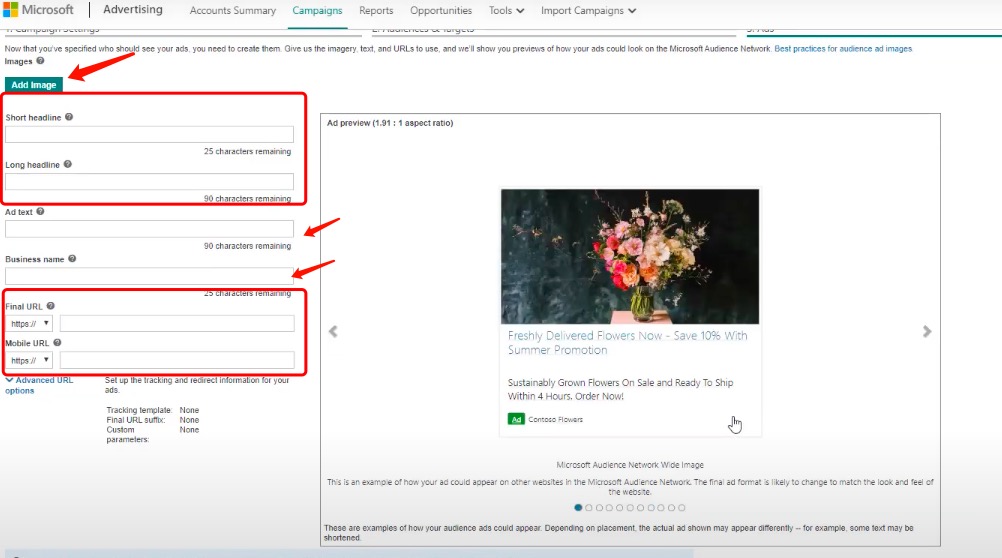The width and height of the screenshot is (1002, 558).
Task: Select the seventh preview pagination dot
Action: click(x=640, y=508)
